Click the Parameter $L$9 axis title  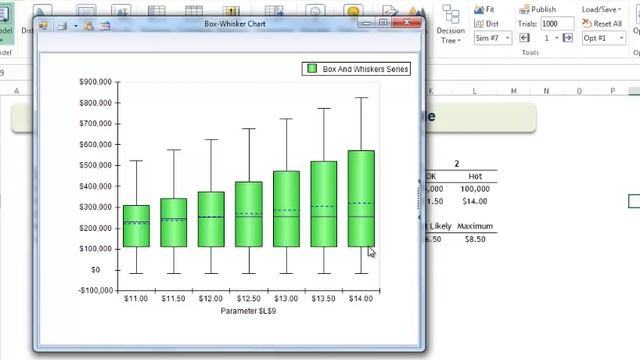[x=248, y=311]
